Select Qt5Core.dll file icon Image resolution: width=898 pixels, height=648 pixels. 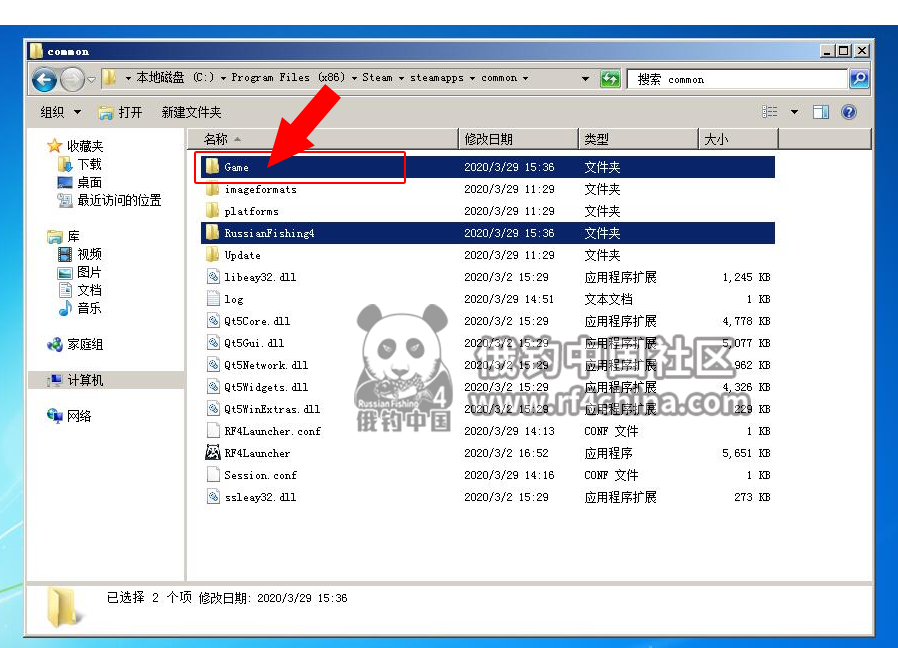coord(213,321)
